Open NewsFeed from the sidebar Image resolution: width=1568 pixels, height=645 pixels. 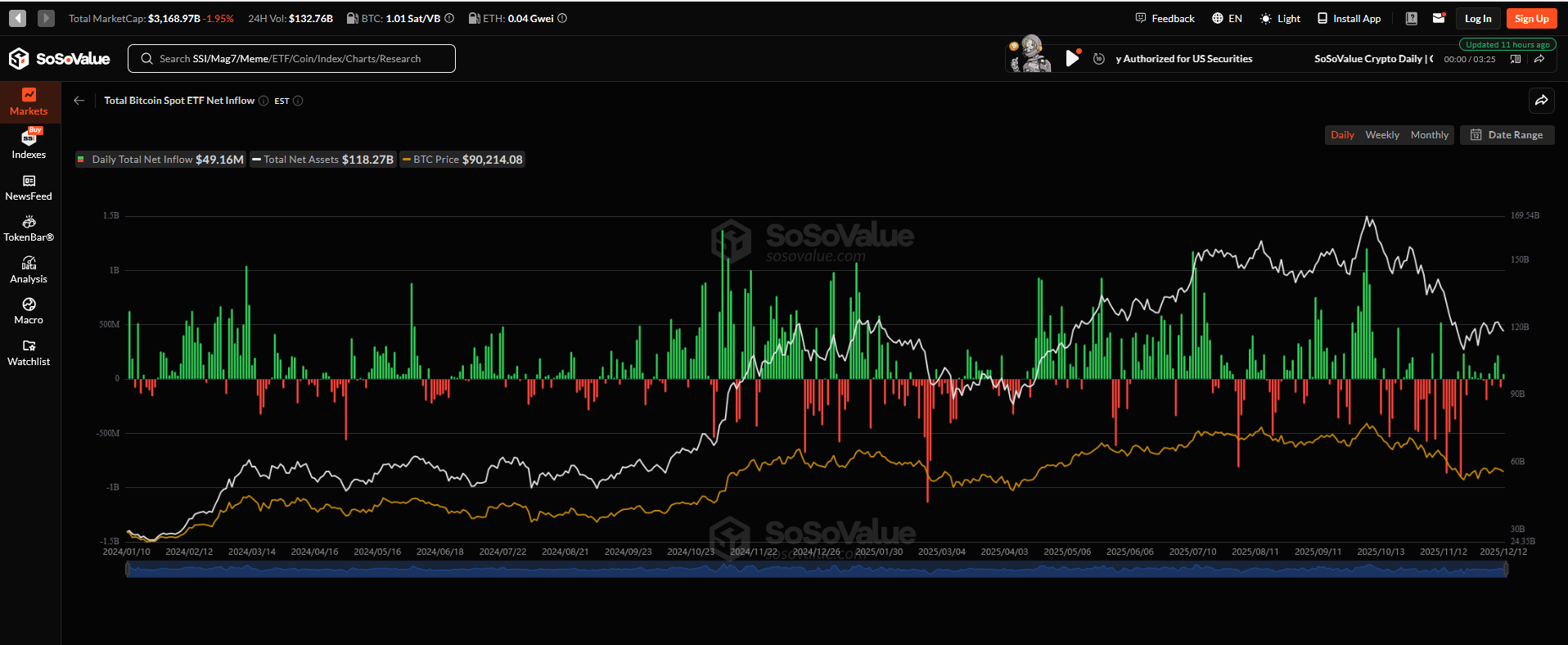click(x=29, y=187)
